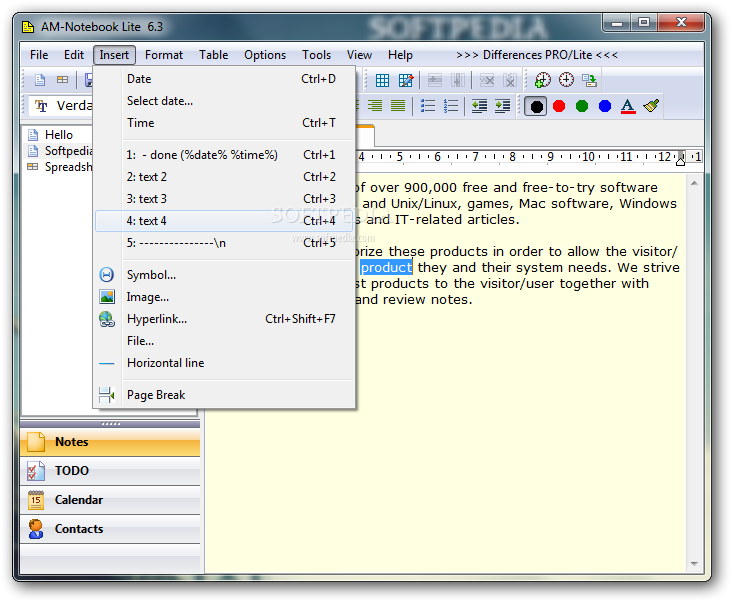
Task: Open the Edit menu
Action: pyautogui.click(x=74, y=55)
